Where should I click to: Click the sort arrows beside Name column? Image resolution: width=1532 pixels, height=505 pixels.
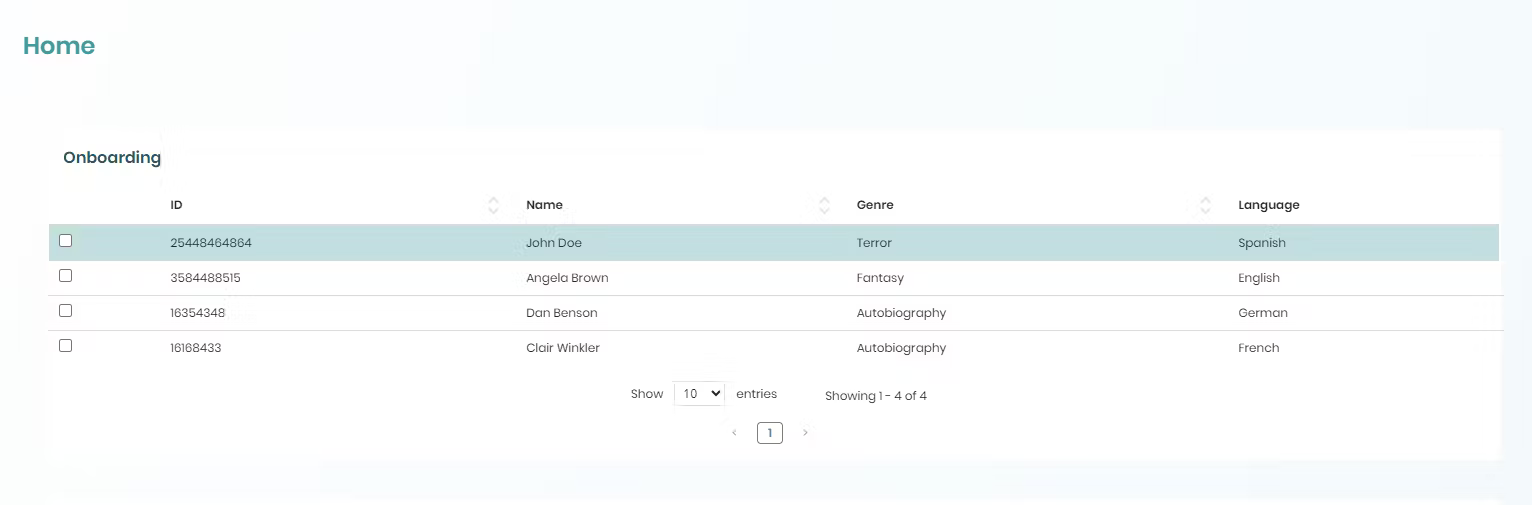824,205
